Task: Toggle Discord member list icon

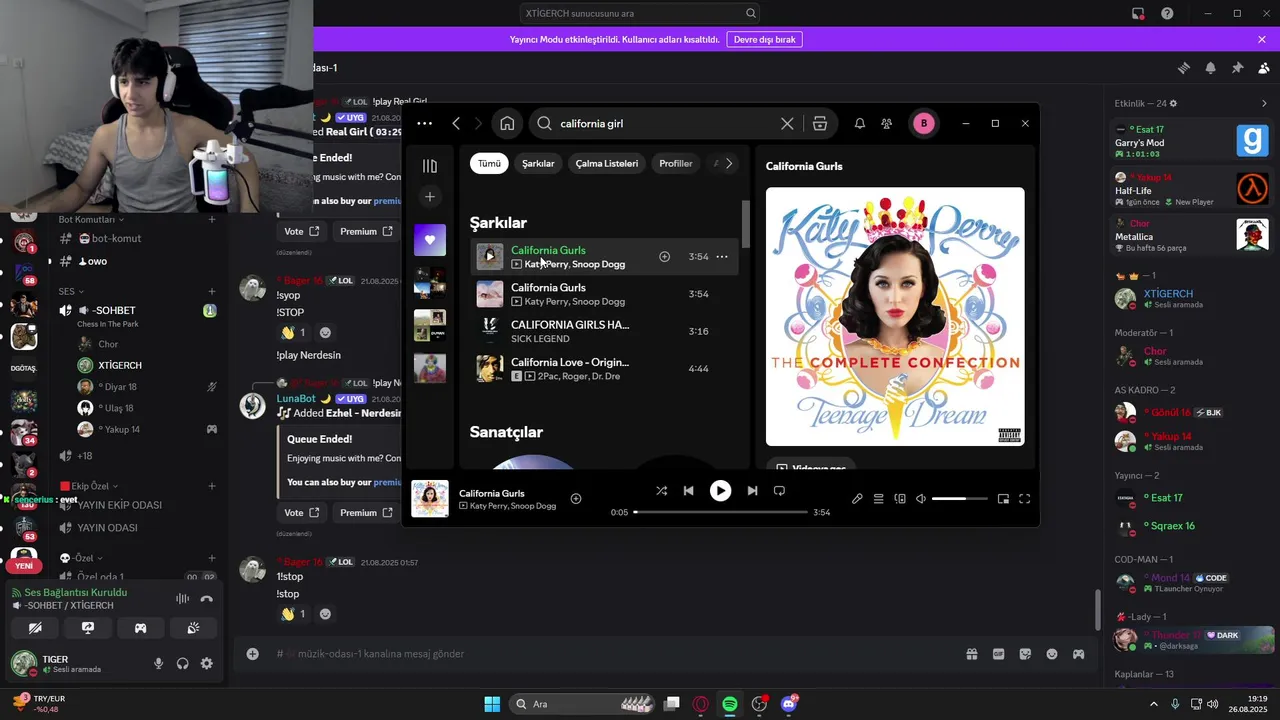Action: pos(1264,68)
